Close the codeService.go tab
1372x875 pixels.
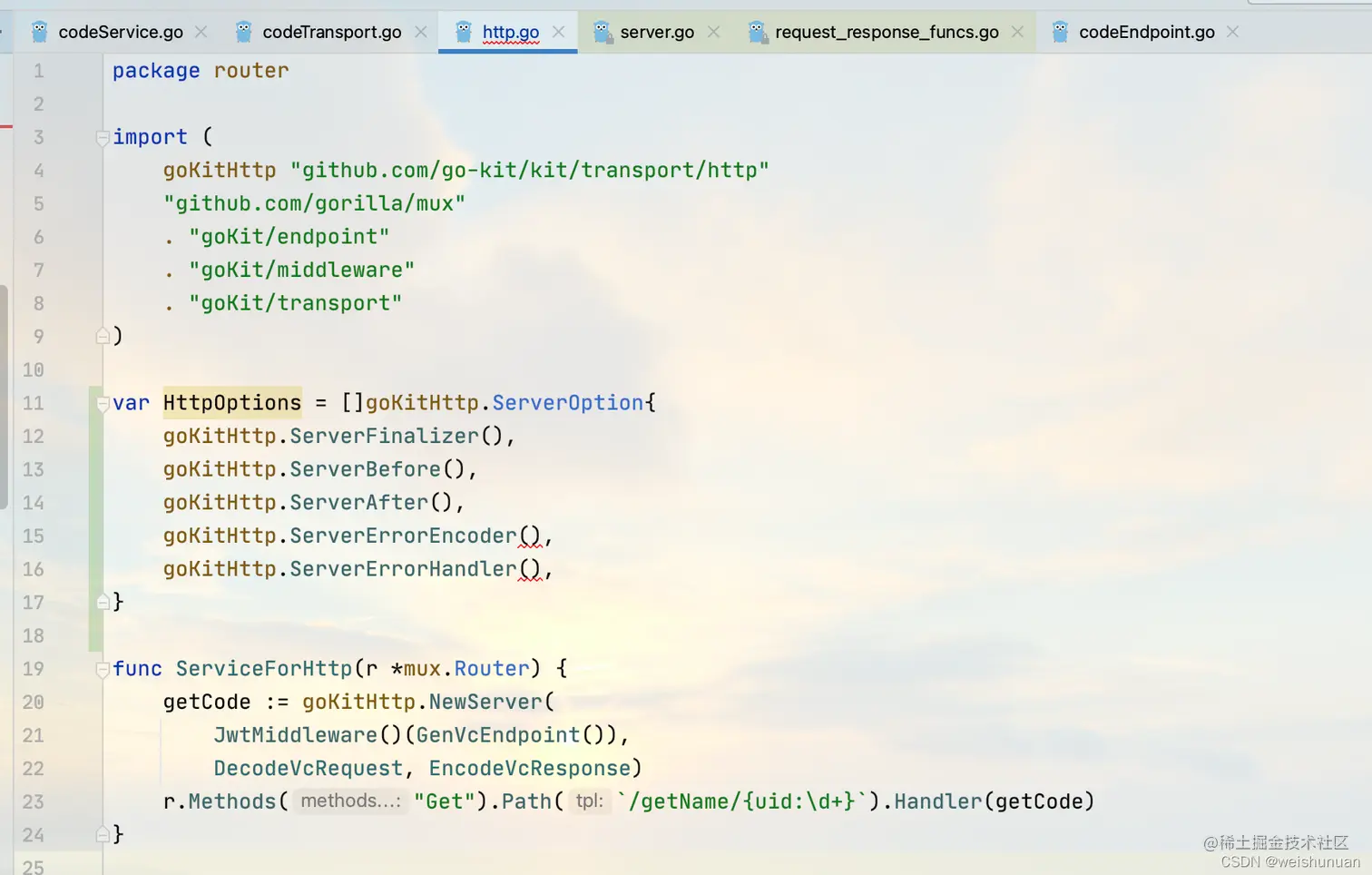[201, 32]
